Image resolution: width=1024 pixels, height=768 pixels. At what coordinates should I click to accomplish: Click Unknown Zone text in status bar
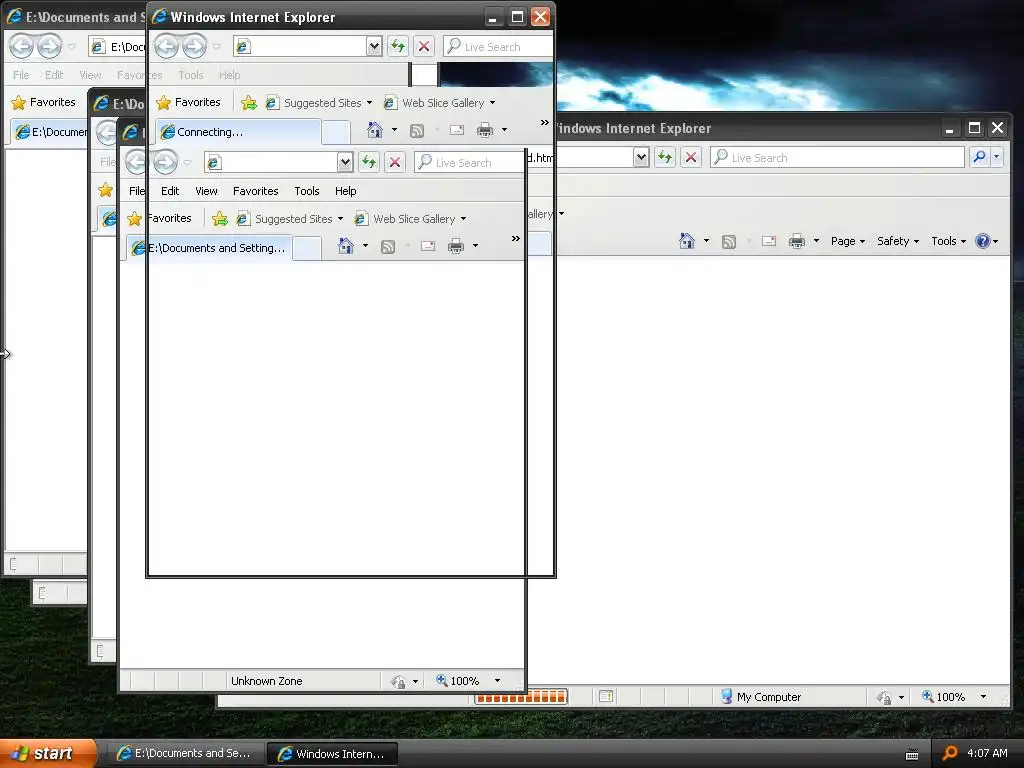point(266,680)
